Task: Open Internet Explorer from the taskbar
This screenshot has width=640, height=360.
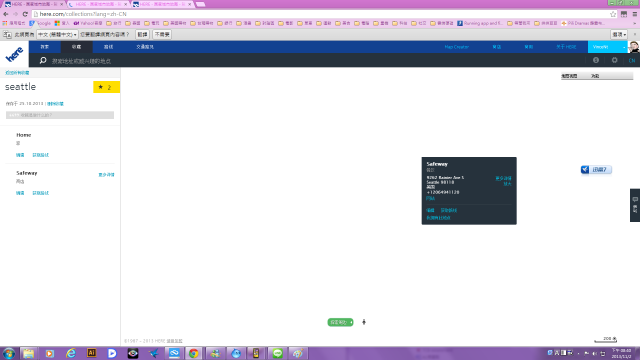Action: click(x=71, y=353)
